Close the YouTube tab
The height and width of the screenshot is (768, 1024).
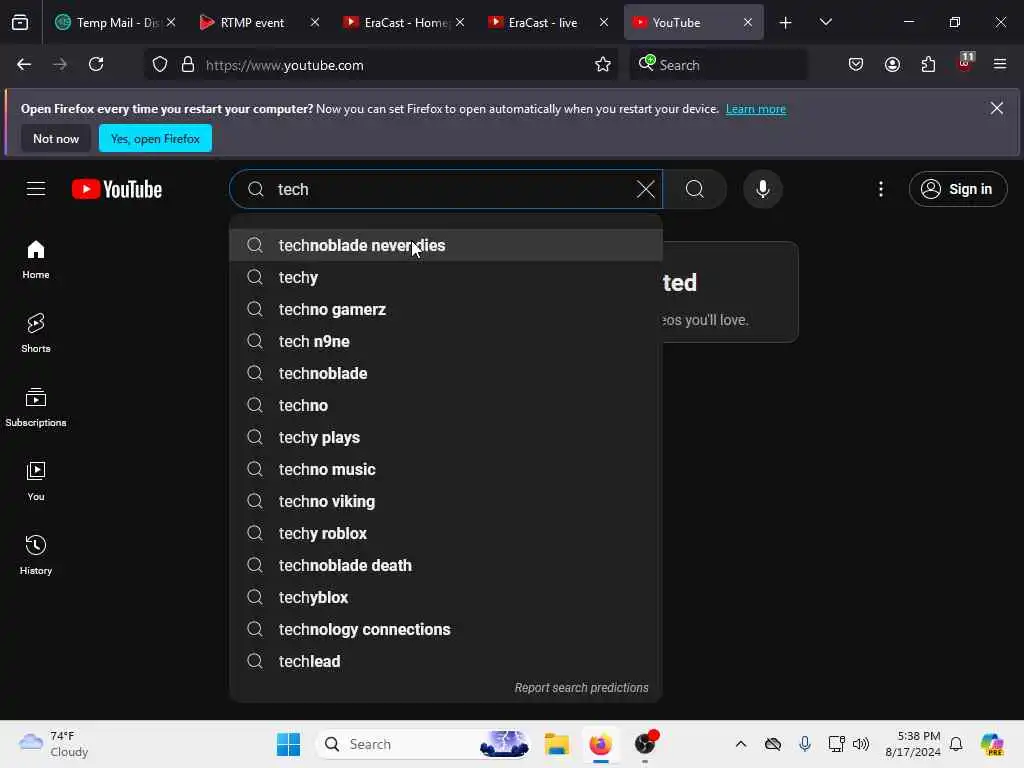[748, 22]
